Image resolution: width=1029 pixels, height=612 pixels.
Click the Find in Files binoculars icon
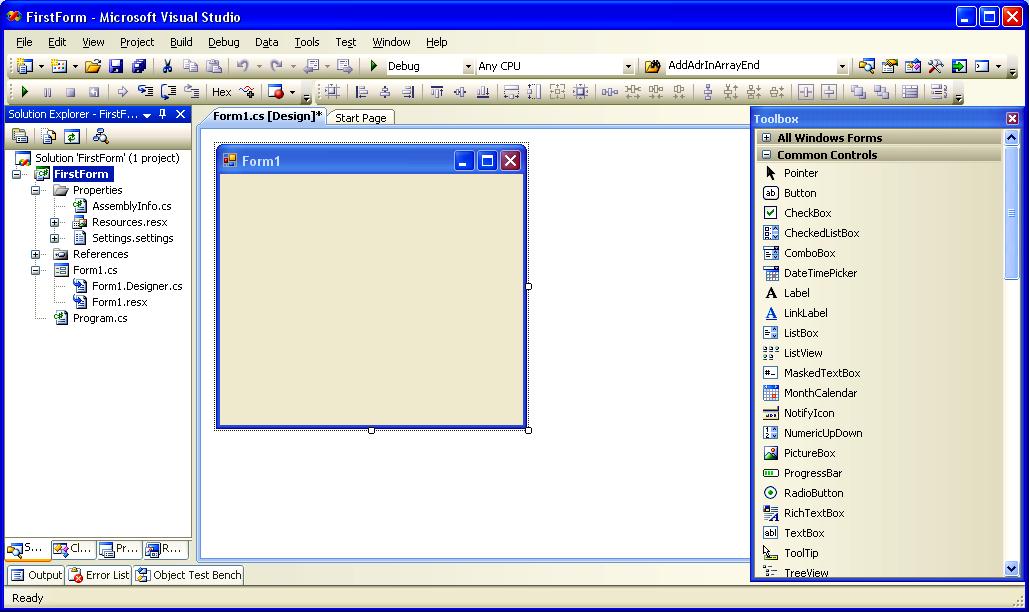(x=652, y=66)
